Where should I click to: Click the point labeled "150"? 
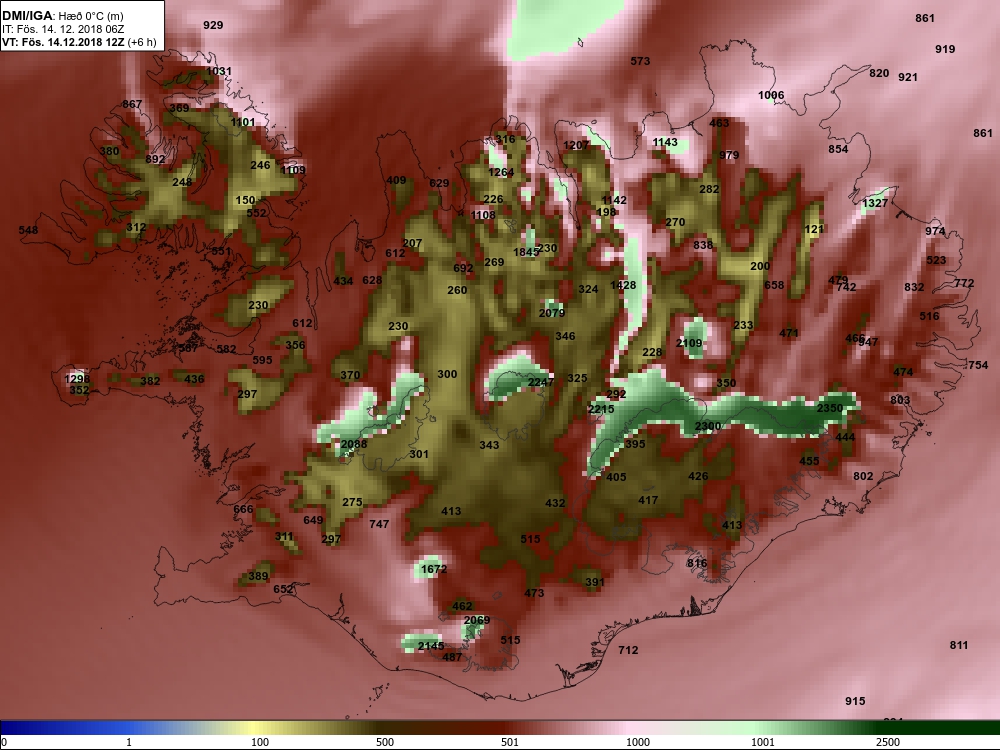point(245,200)
